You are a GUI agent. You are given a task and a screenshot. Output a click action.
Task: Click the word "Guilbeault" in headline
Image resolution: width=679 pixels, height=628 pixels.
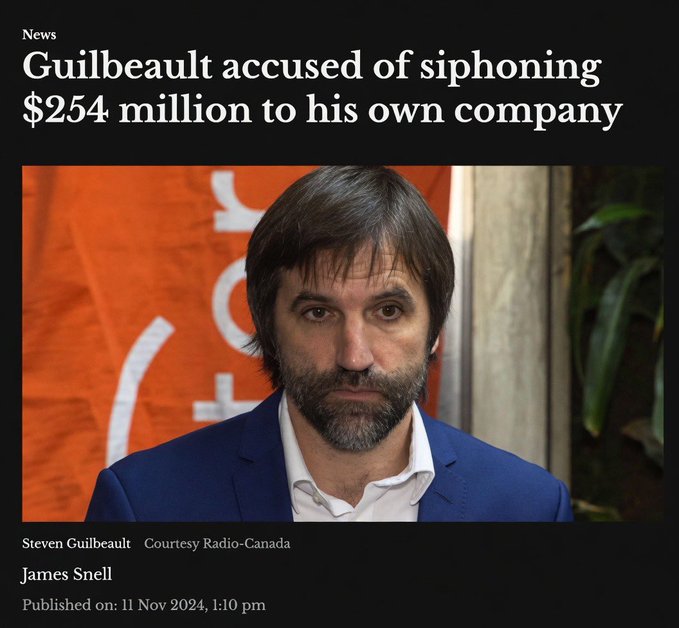coord(117,66)
